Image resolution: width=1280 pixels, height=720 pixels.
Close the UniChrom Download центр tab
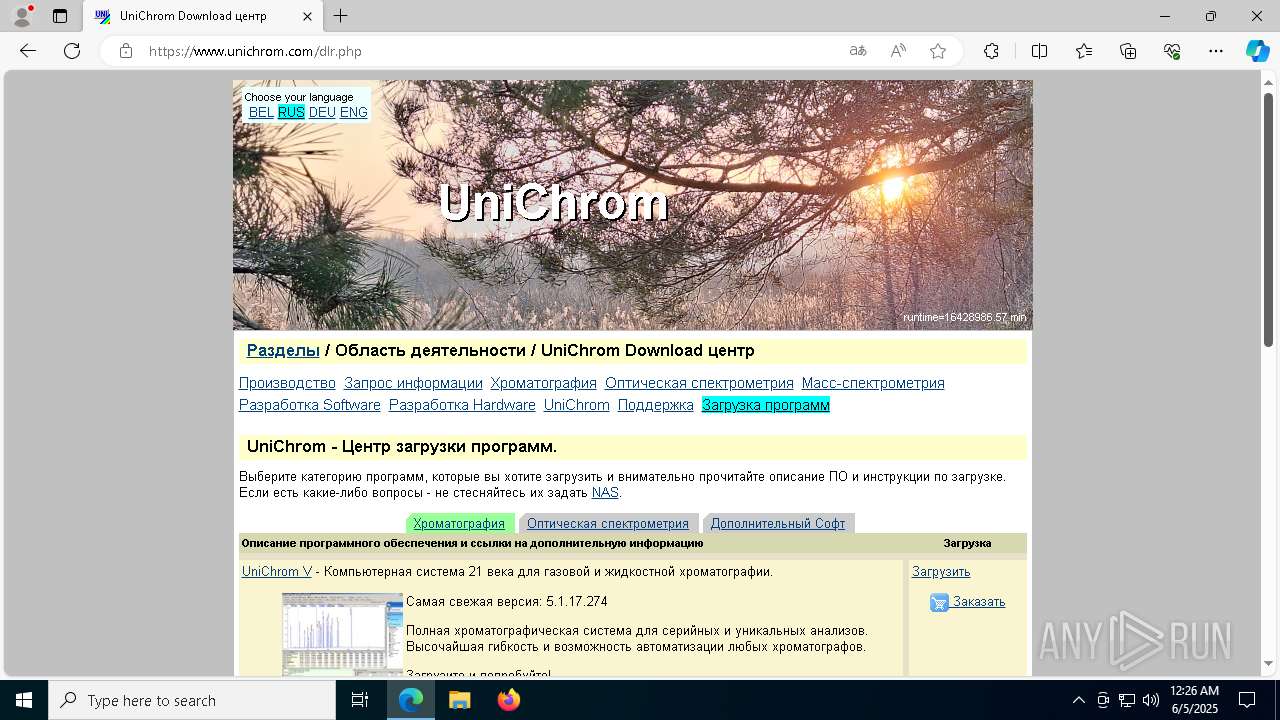(308, 16)
